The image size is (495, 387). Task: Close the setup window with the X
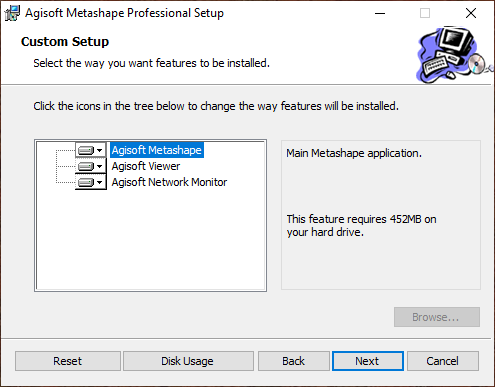pyautogui.click(x=471, y=13)
